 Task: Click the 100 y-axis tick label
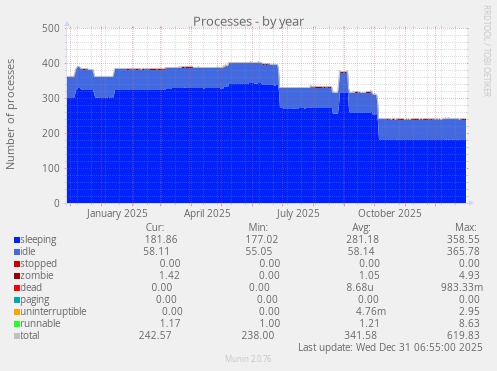coord(51,168)
